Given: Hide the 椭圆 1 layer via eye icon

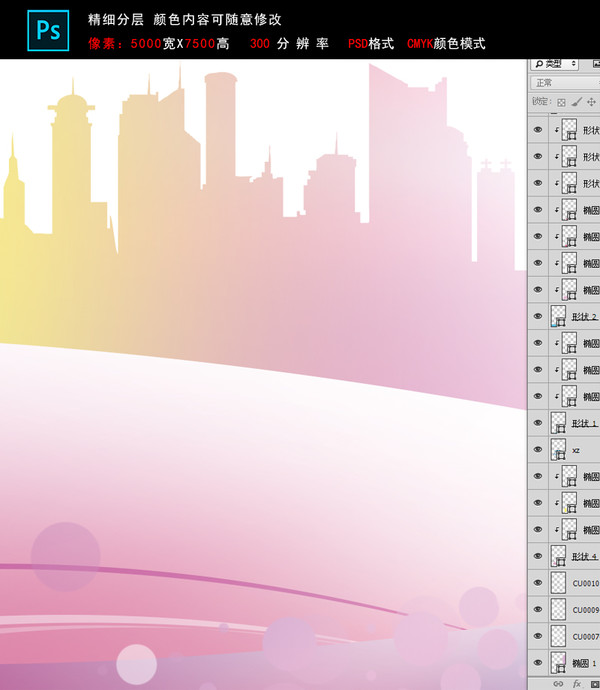Looking at the screenshot, I should click(x=537, y=662).
